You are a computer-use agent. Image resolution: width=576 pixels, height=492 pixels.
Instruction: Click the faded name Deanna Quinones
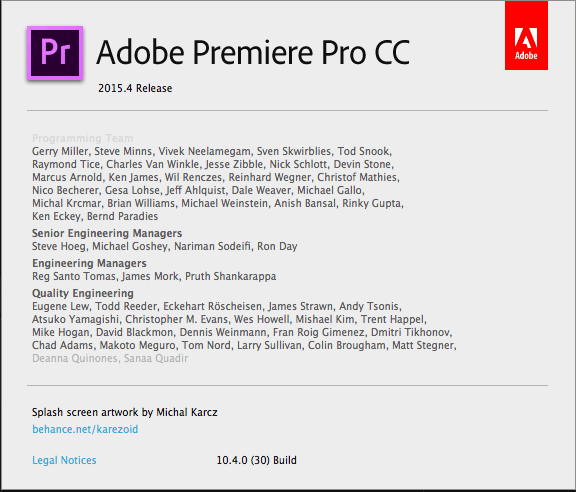pyautogui.click(x=75, y=358)
